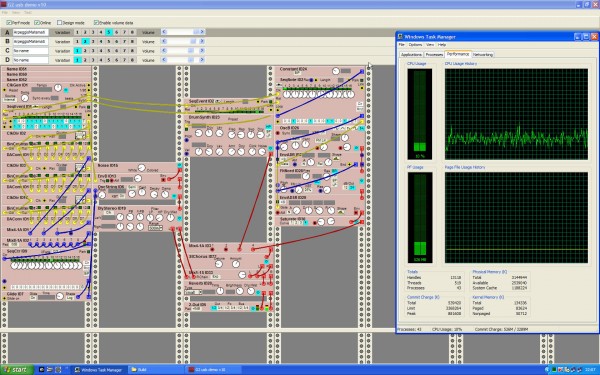Screen dimensions: 600x375
Task: Click the CPU Usage History graph
Action: pyautogui.click(x=516, y=114)
